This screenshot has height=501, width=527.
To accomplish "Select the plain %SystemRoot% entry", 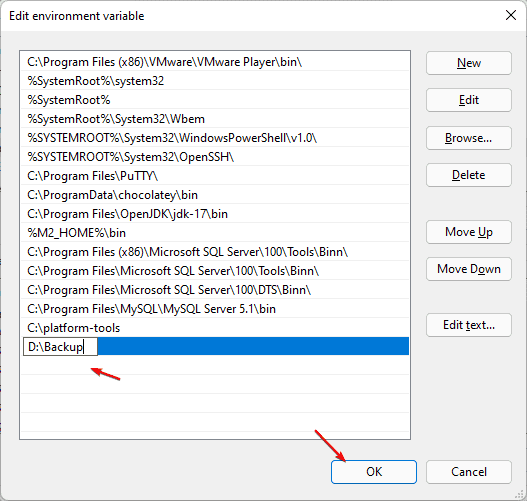I will click(x=215, y=100).
